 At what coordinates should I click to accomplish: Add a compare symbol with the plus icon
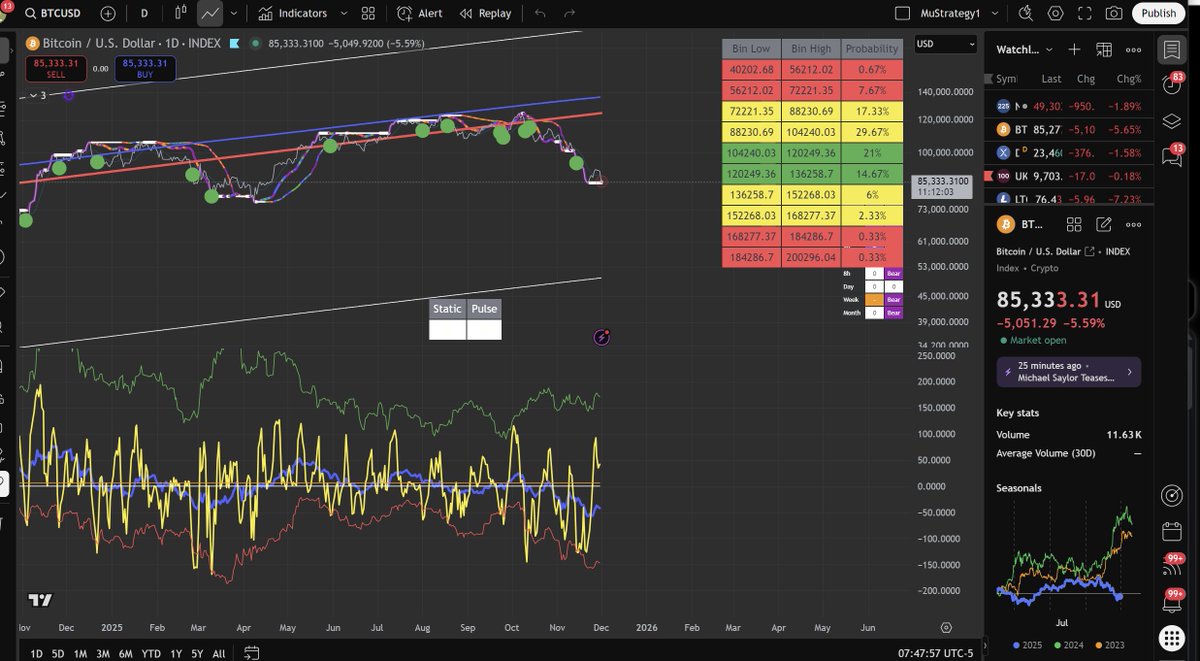pos(108,13)
